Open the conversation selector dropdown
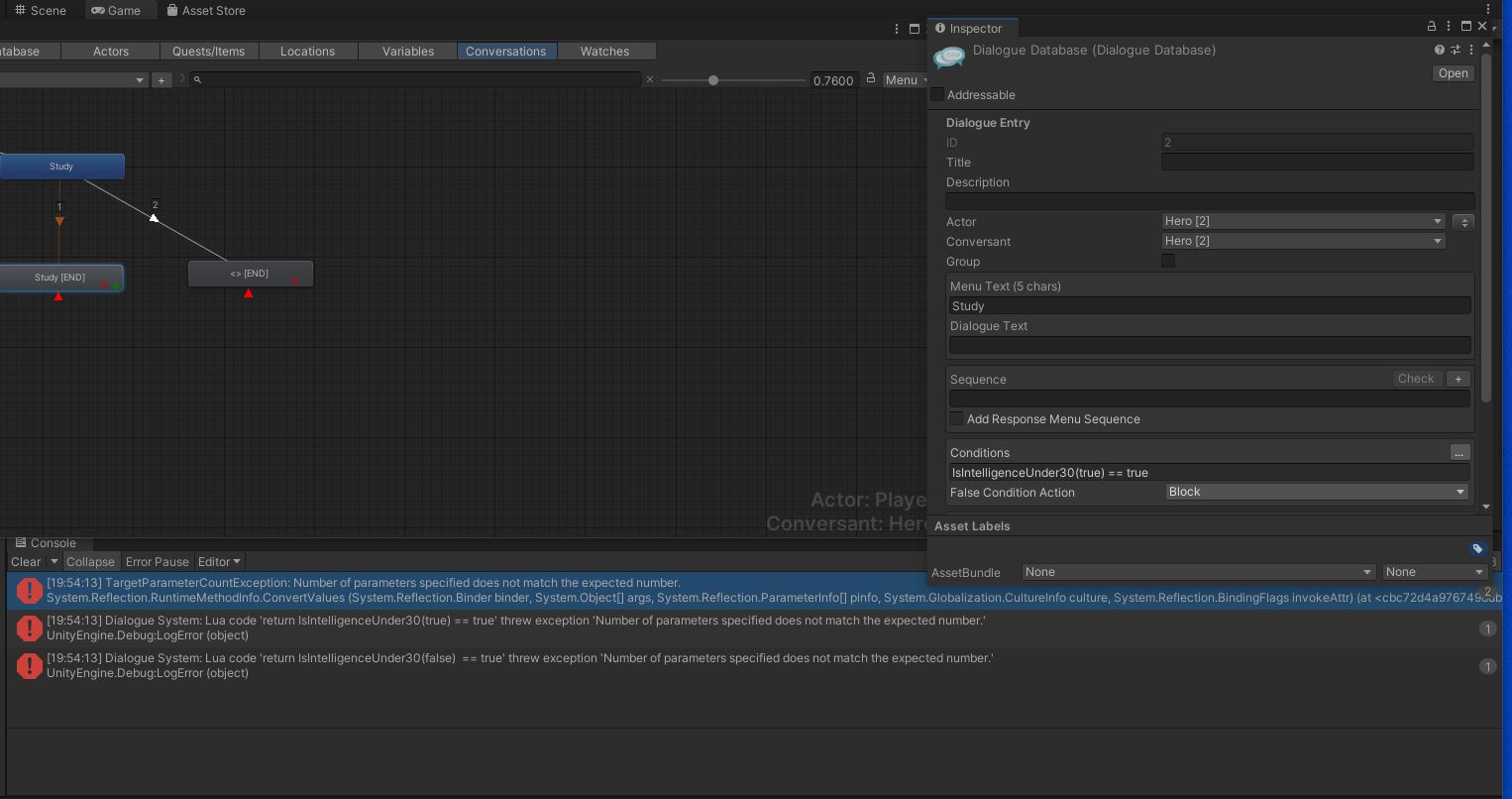Viewport: 1512px width, 799px height. pyautogui.click(x=72, y=79)
